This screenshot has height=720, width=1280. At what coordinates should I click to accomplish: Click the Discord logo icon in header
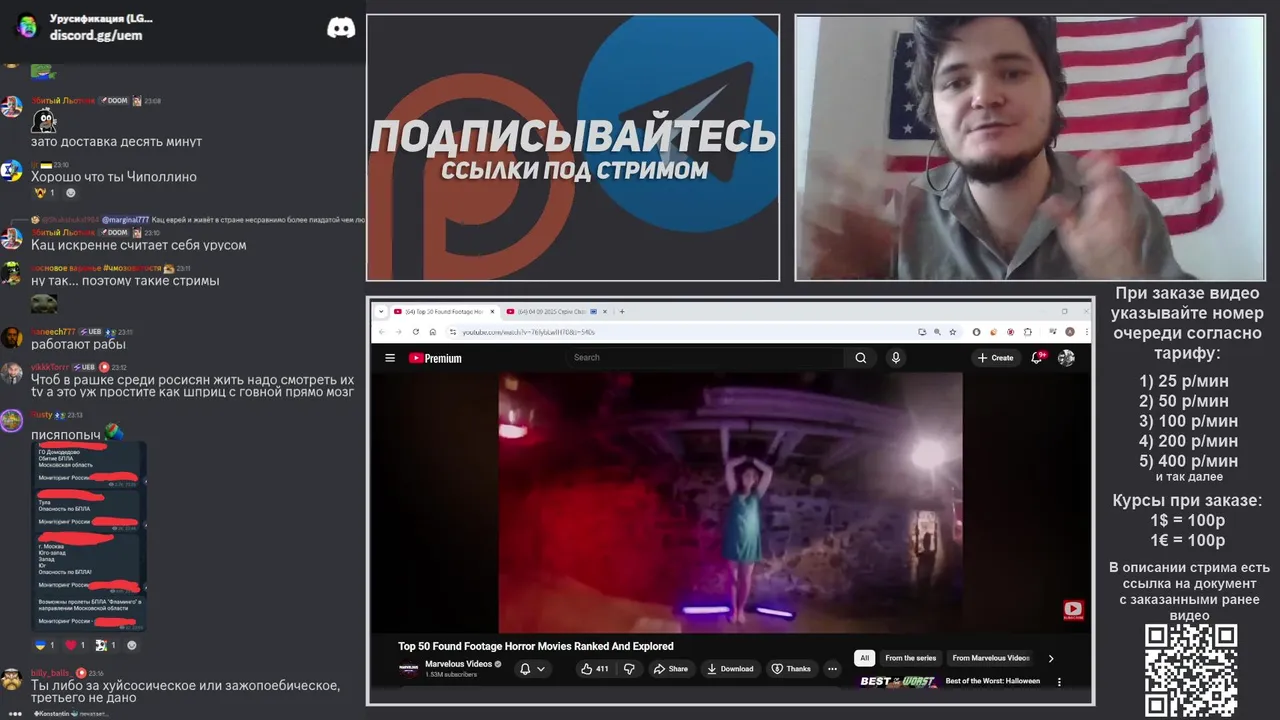(x=341, y=28)
